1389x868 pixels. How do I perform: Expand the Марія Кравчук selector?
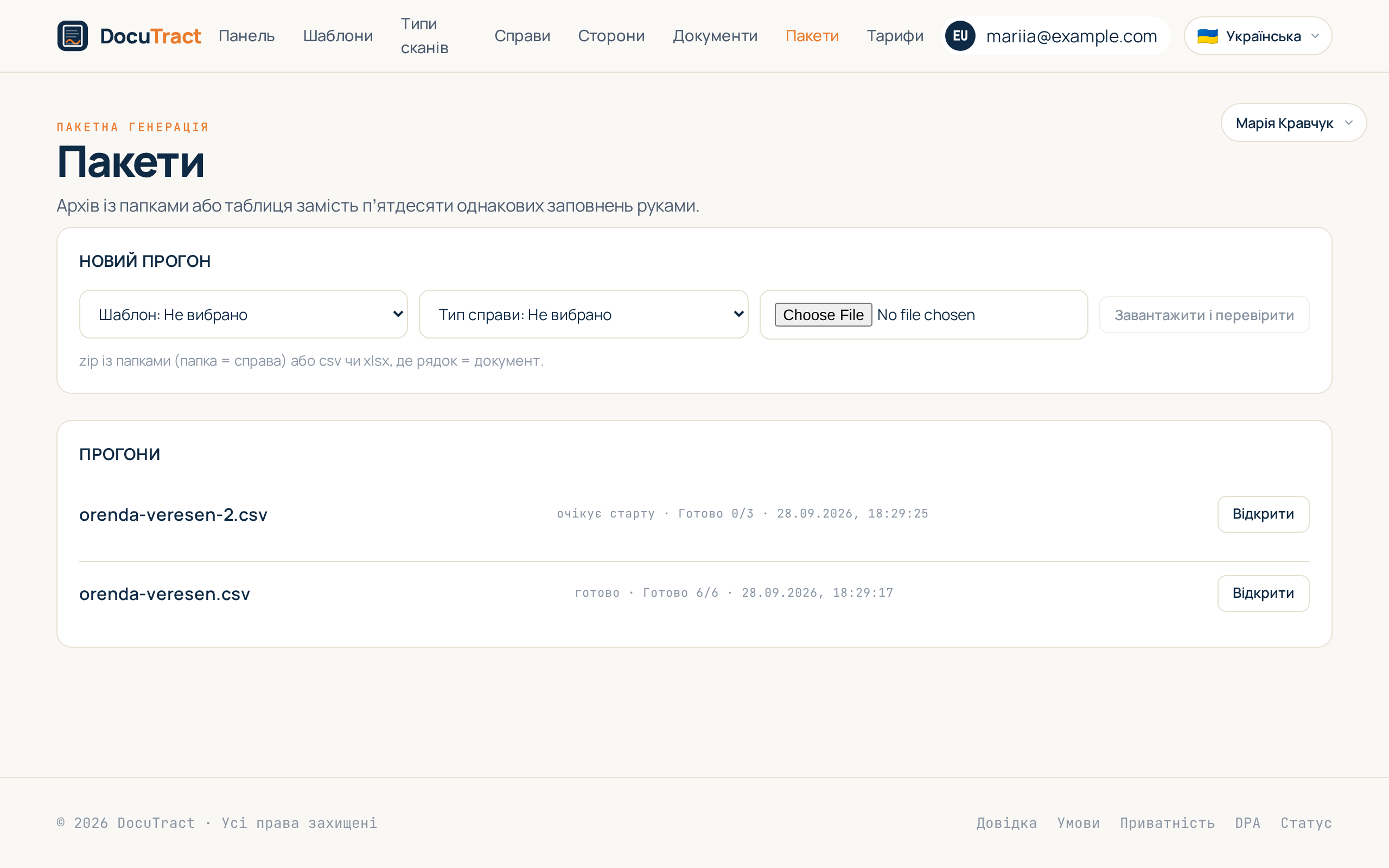(x=1293, y=123)
